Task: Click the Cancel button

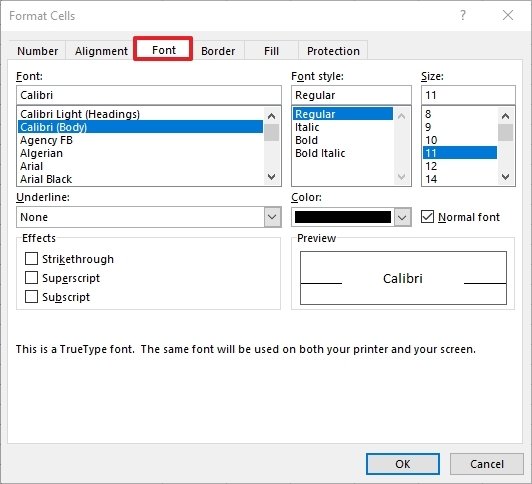Action: pyautogui.click(x=487, y=464)
